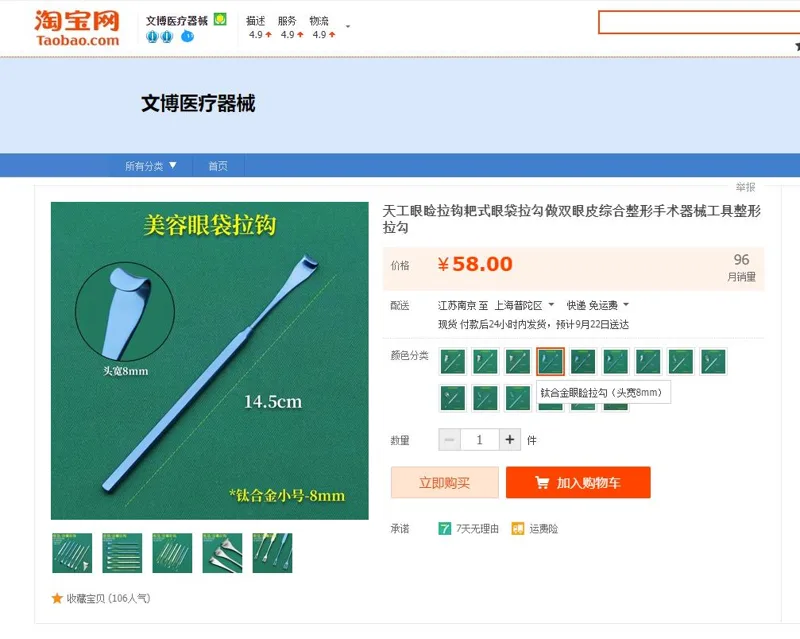
Task: Click the green shop badge beside the shop name
Action: pos(220,19)
